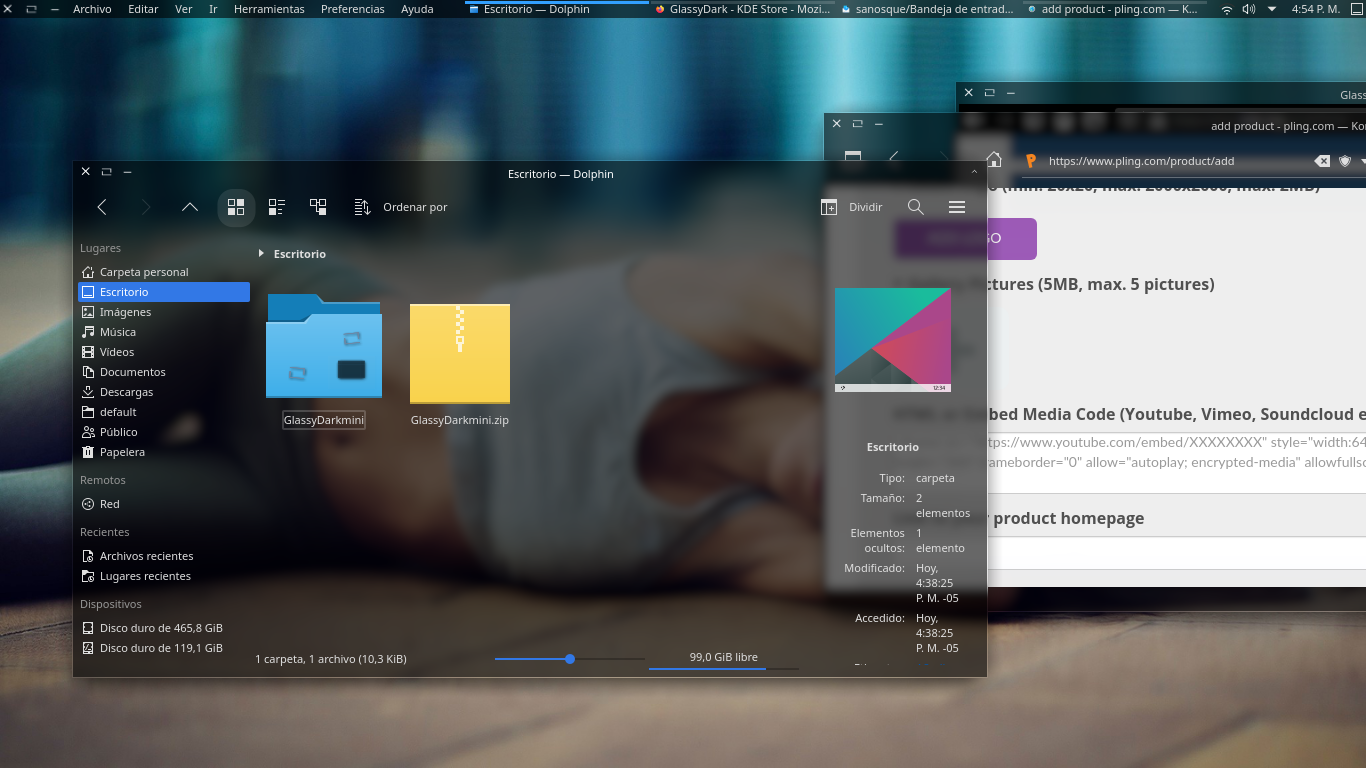
Task: Switch to GlassyDark KDE Store Mozilla task
Action: (742, 9)
